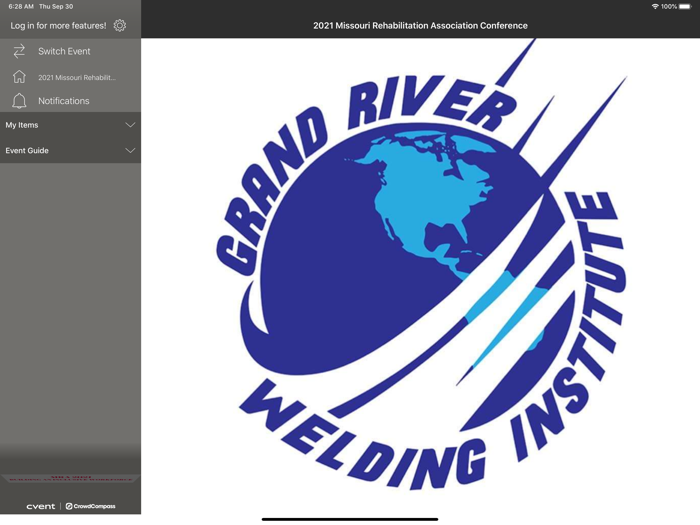Select Switch Event menu entry

point(71,51)
